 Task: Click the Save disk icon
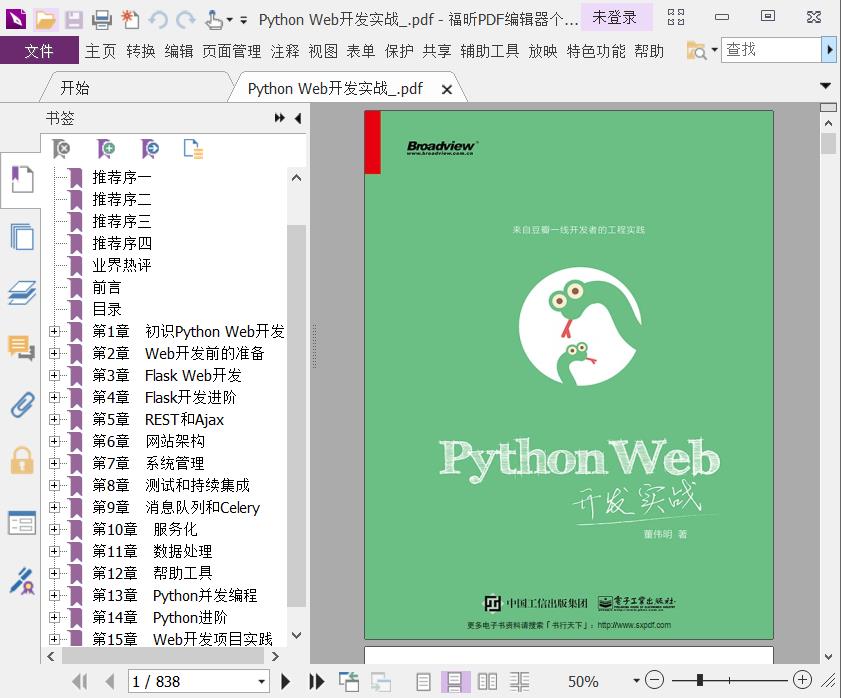[x=74, y=20]
